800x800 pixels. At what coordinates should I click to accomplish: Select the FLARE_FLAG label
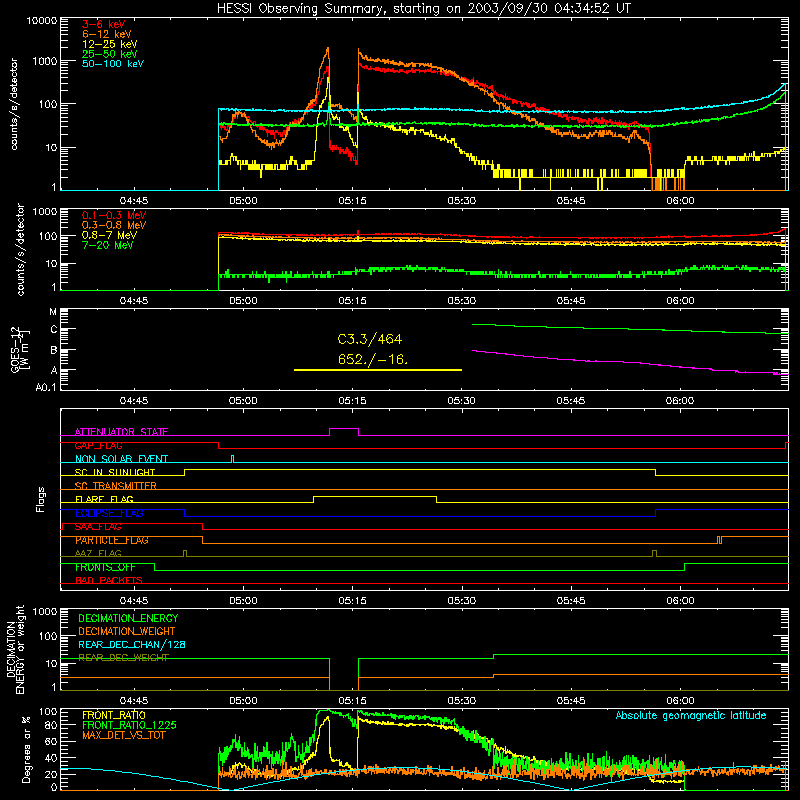[104, 499]
